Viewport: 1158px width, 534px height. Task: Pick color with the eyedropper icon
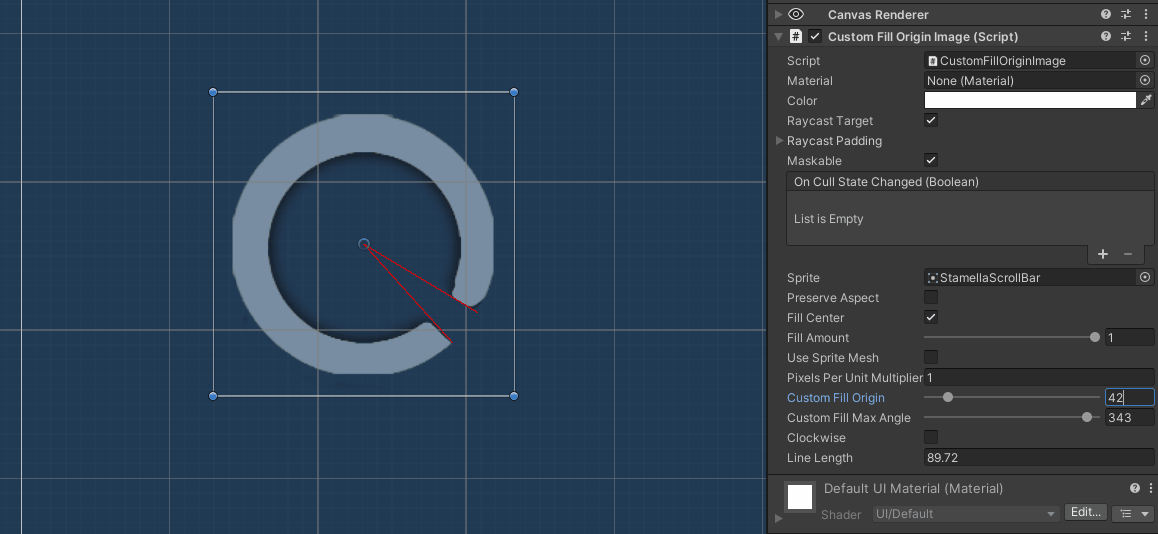(x=1147, y=100)
